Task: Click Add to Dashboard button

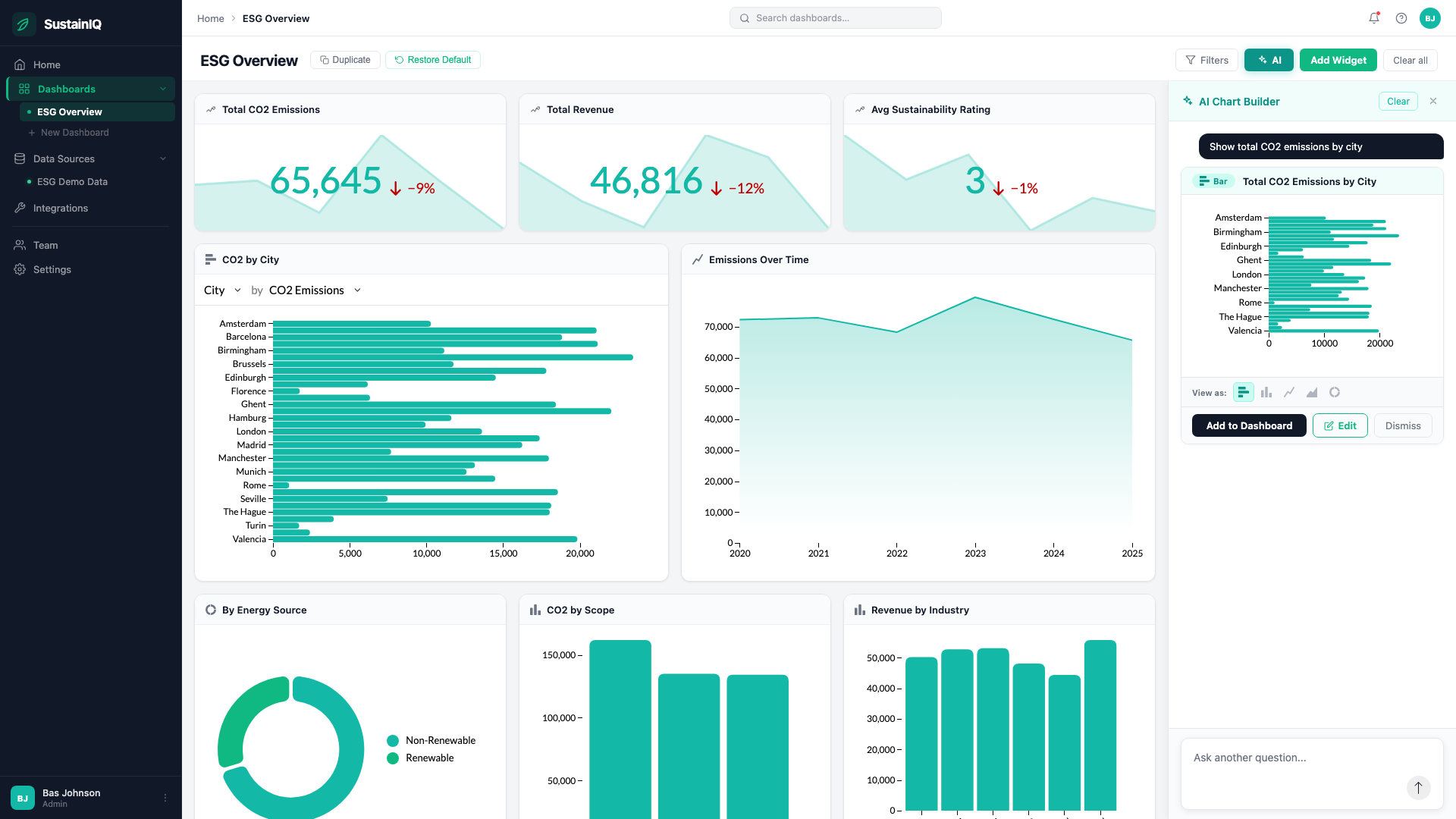Action: click(x=1249, y=425)
